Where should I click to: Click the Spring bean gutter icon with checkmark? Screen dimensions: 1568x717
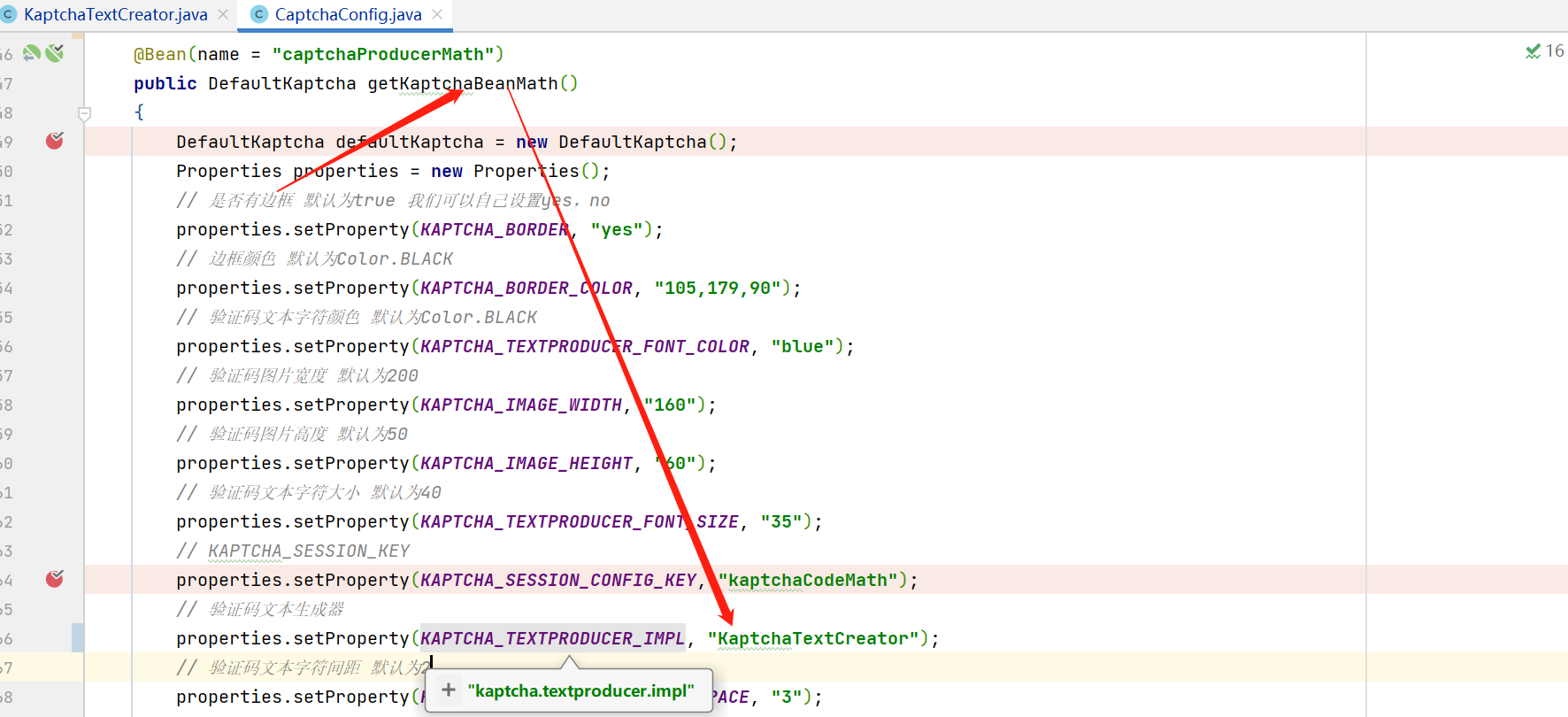click(x=55, y=53)
